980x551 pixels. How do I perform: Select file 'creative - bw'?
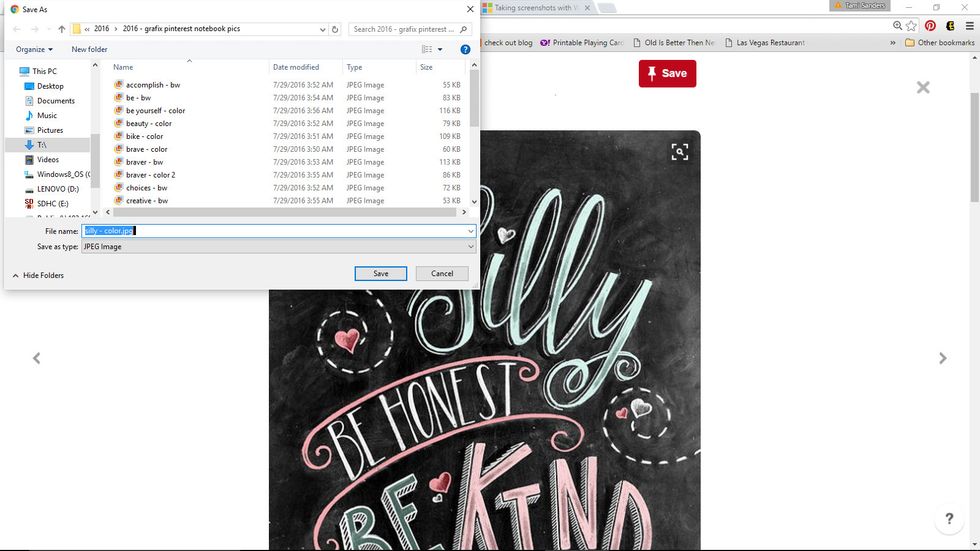[x=147, y=201]
